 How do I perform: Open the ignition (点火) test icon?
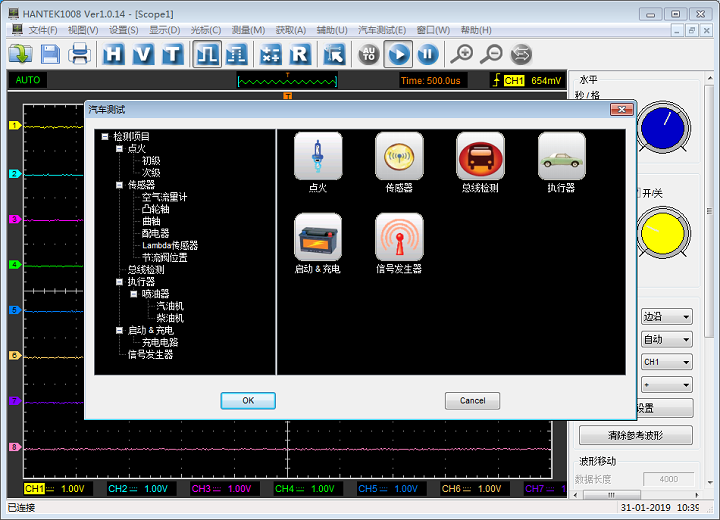click(318, 156)
